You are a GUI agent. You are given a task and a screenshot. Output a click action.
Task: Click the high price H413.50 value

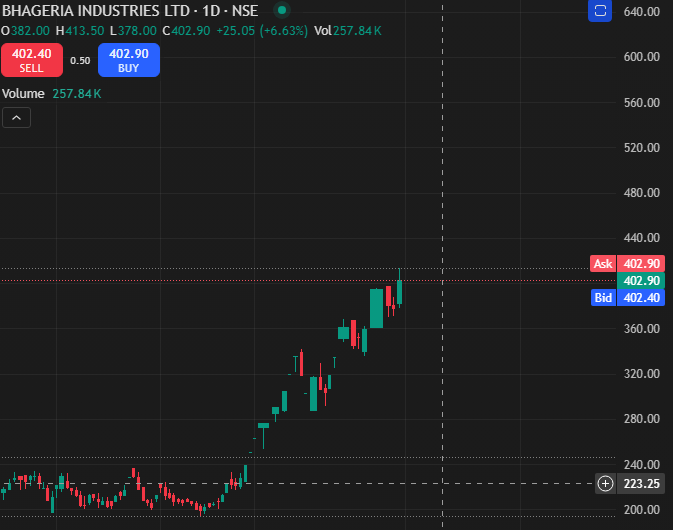(x=80, y=31)
